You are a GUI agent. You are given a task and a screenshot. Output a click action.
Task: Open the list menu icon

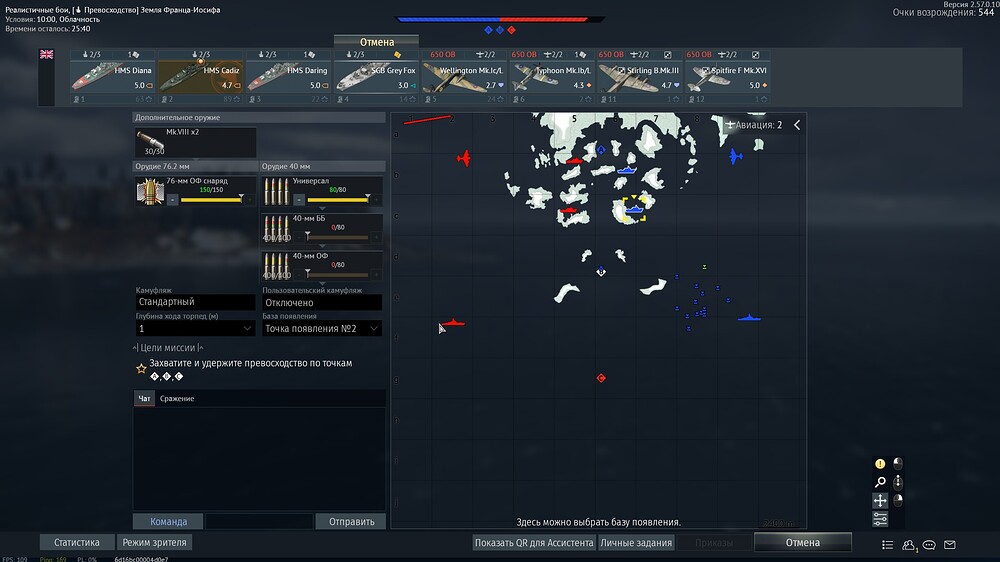click(x=887, y=545)
